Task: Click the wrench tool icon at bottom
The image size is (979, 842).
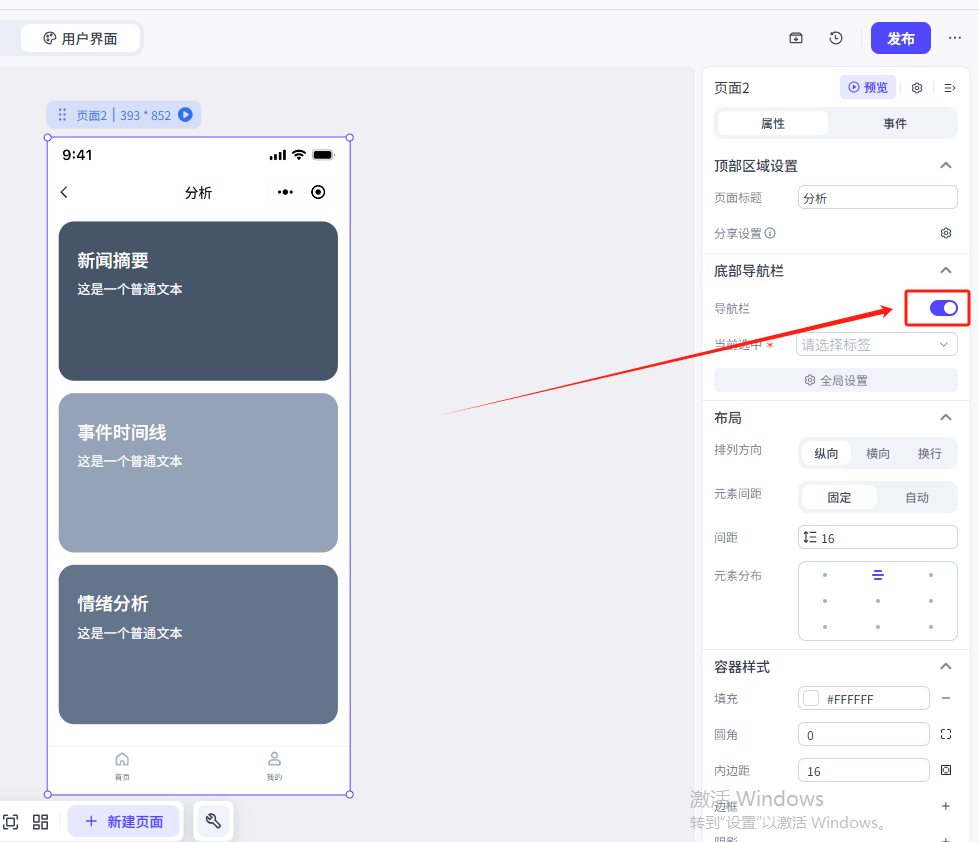Action: point(213,821)
